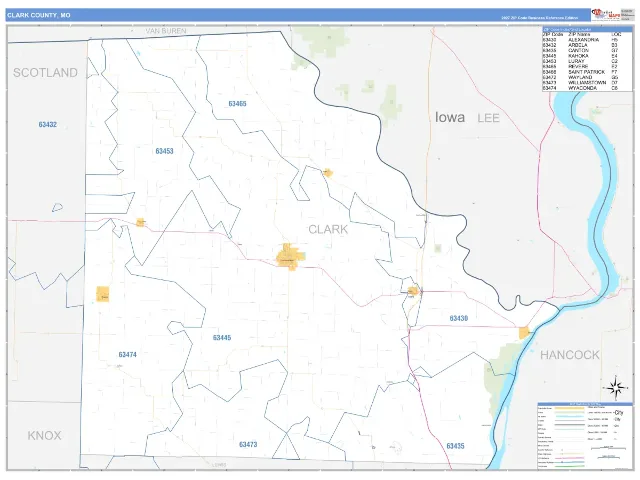Click the HANCOCK county label
The image size is (640, 480).
pyautogui.click(x=570, y=355)
